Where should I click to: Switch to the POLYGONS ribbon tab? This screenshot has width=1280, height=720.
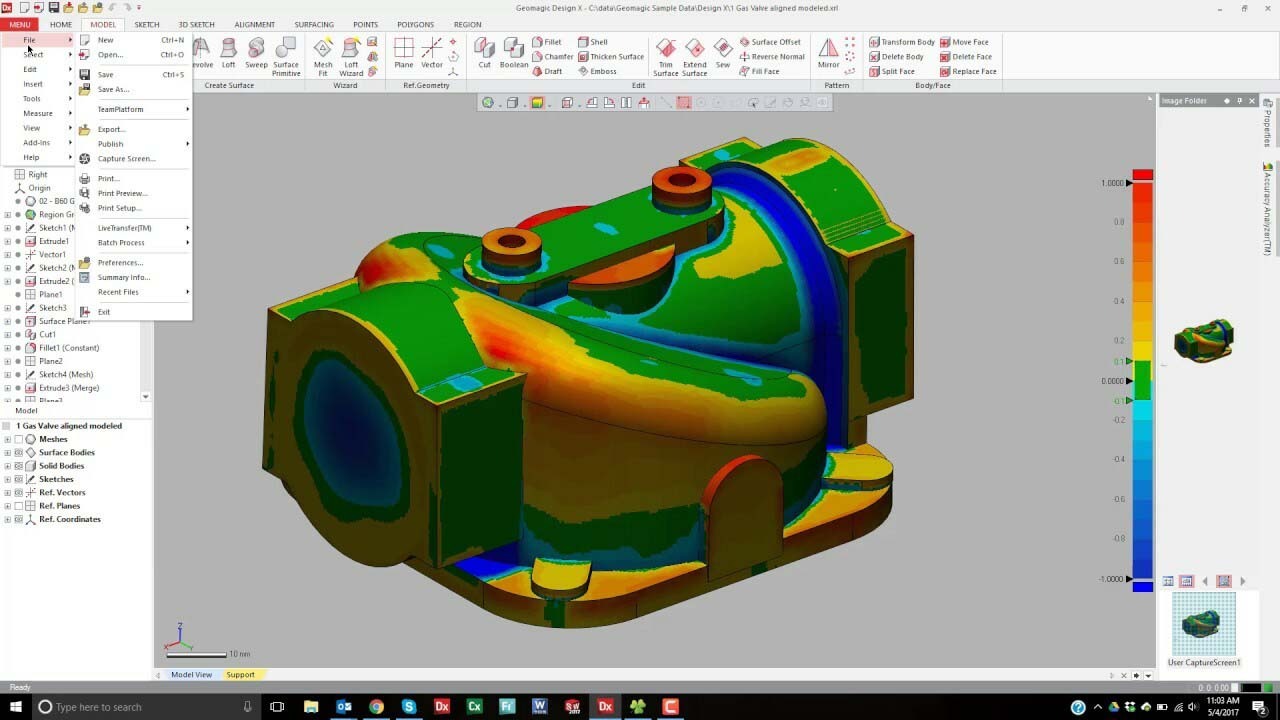pyautogui.click(x=416, y=24)
